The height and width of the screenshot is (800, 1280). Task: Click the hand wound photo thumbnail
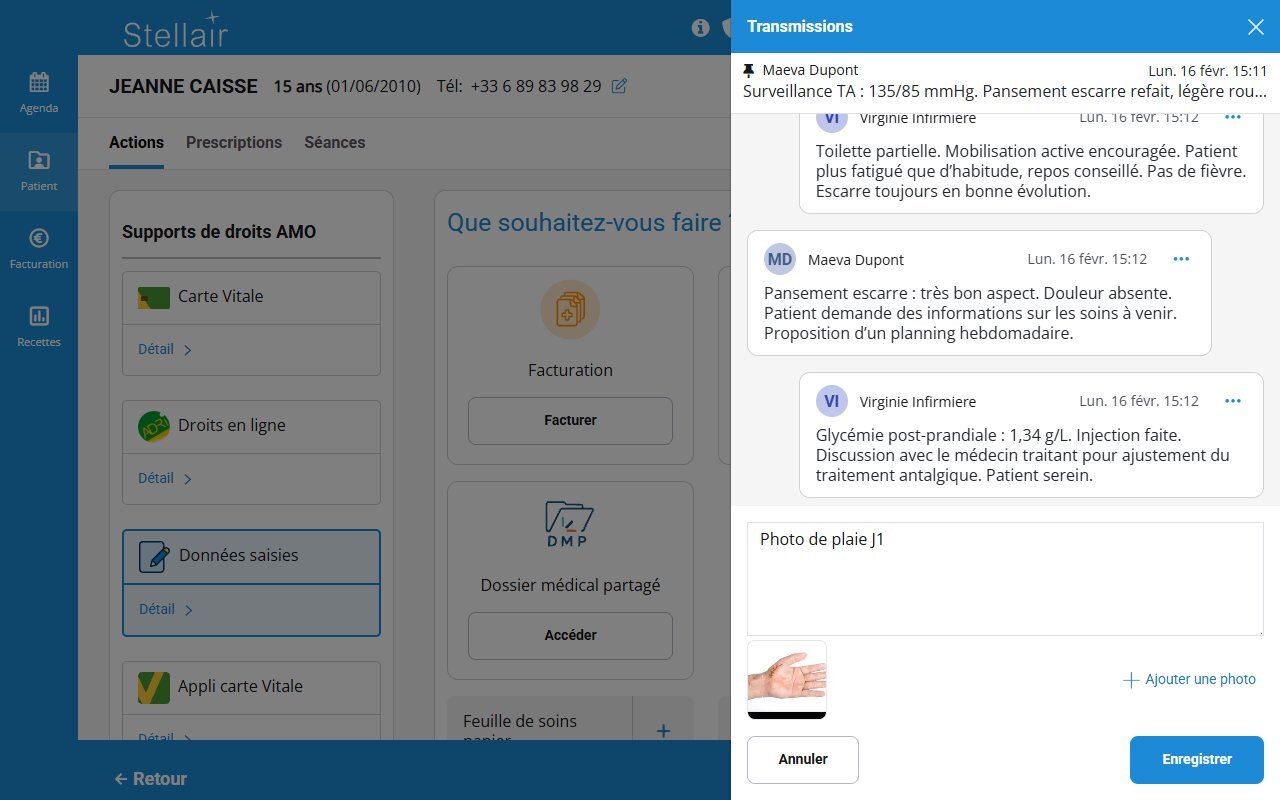pyautogui.click(x=787, y=678)
